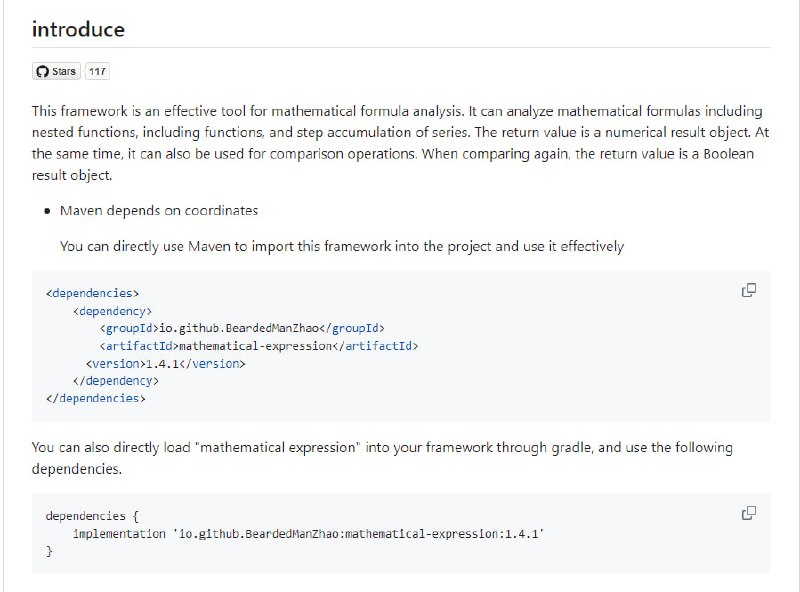800x592 pixels.
Task: Copy the Maven dependencies code snippet
Action: click(748, 291)
